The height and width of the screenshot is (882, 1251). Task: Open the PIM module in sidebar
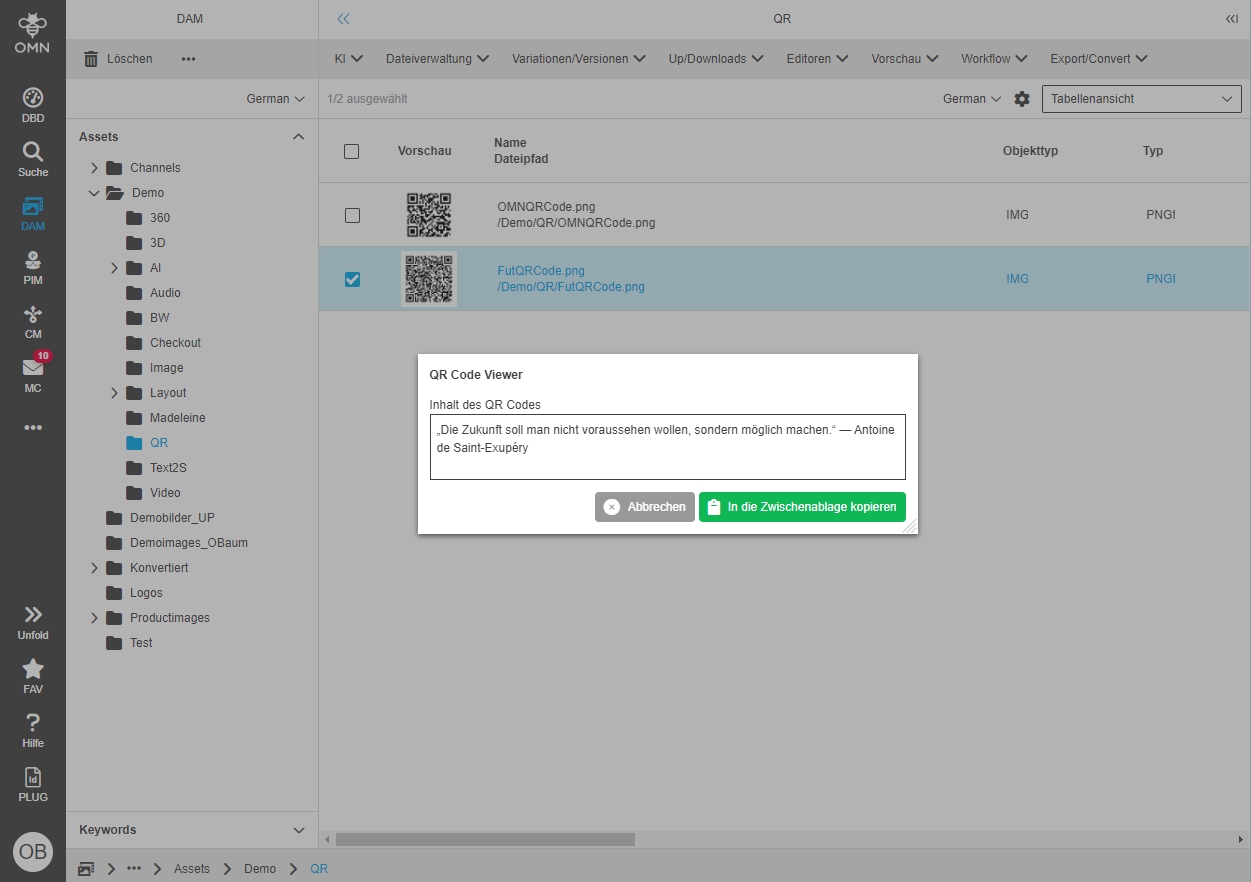pos(33,267)
